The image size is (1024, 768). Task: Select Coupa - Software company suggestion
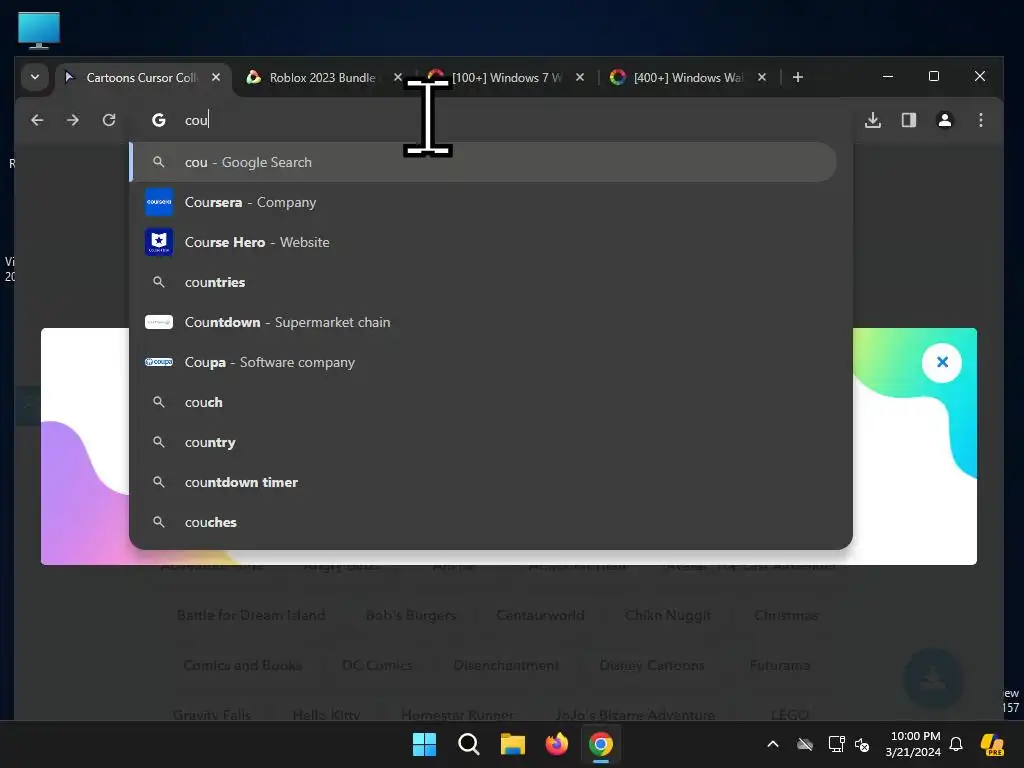click(x=483, y=362)
